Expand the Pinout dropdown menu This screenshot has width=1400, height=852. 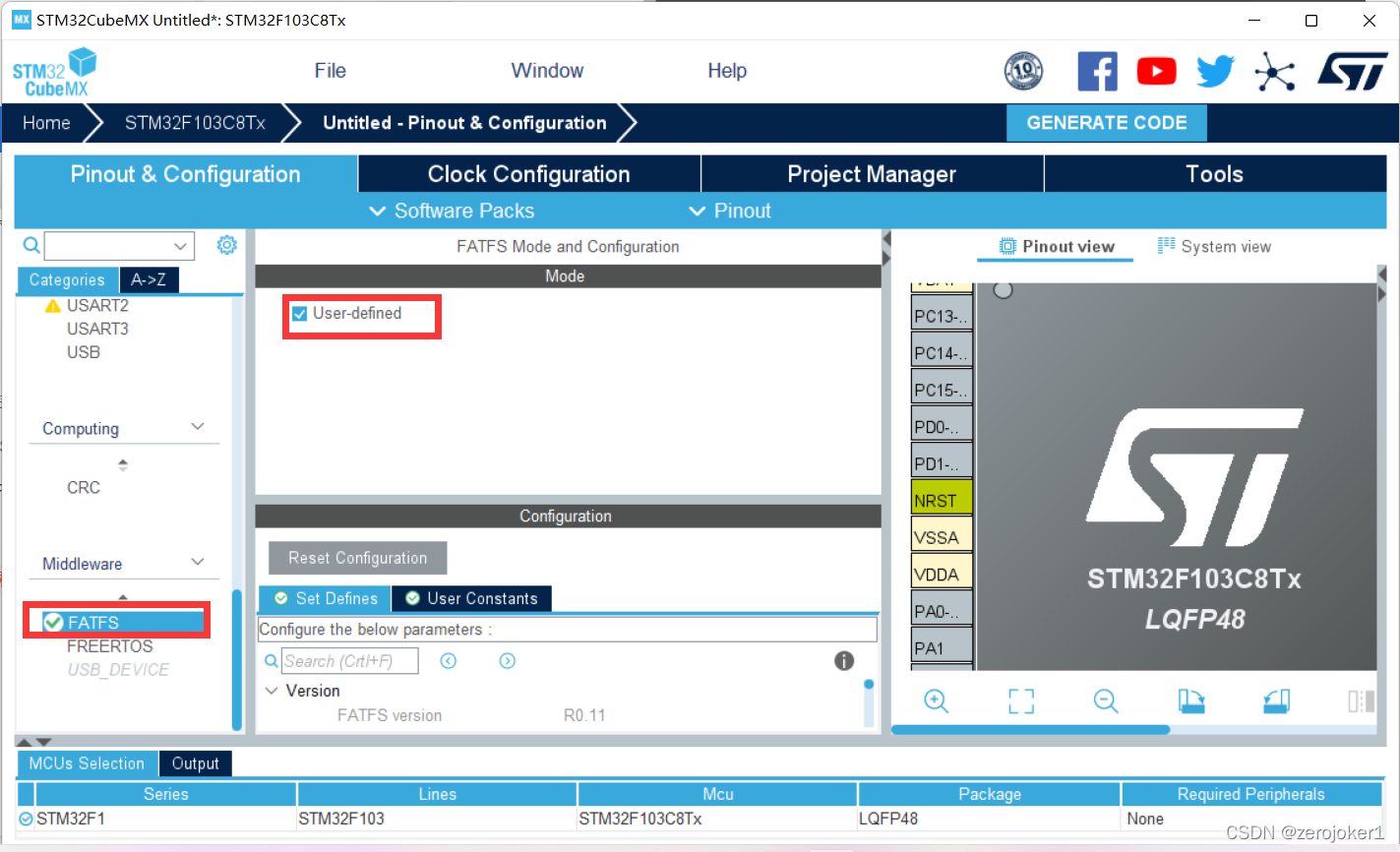pos(729,211)
